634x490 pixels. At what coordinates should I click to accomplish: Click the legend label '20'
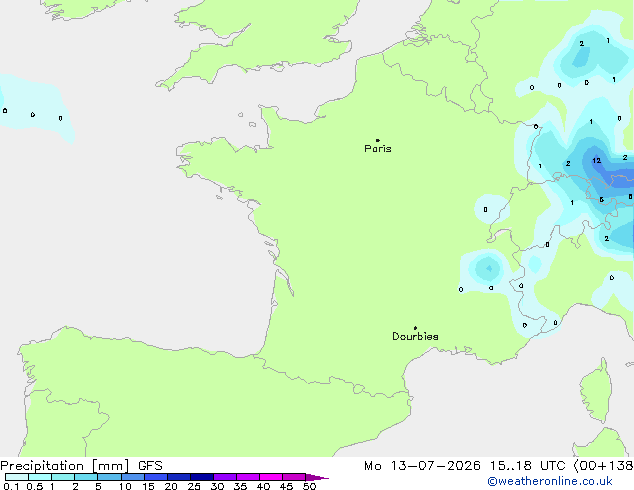click(x=171, y=486)
